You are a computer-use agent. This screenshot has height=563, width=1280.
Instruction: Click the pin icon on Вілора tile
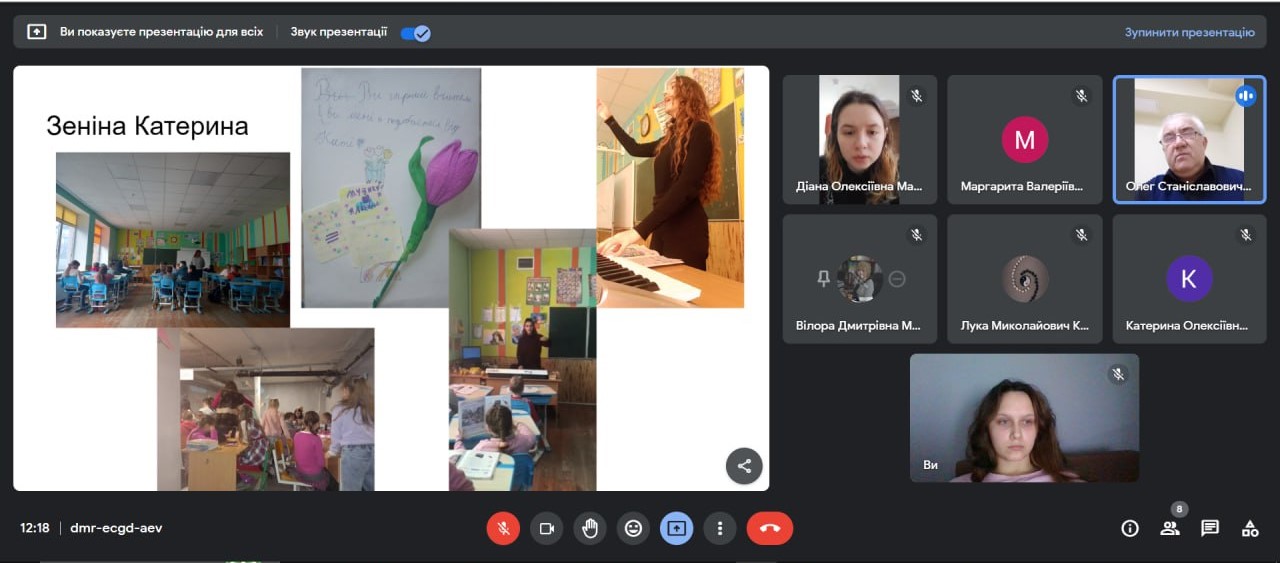pyautogui.click(x=824, y=279)
